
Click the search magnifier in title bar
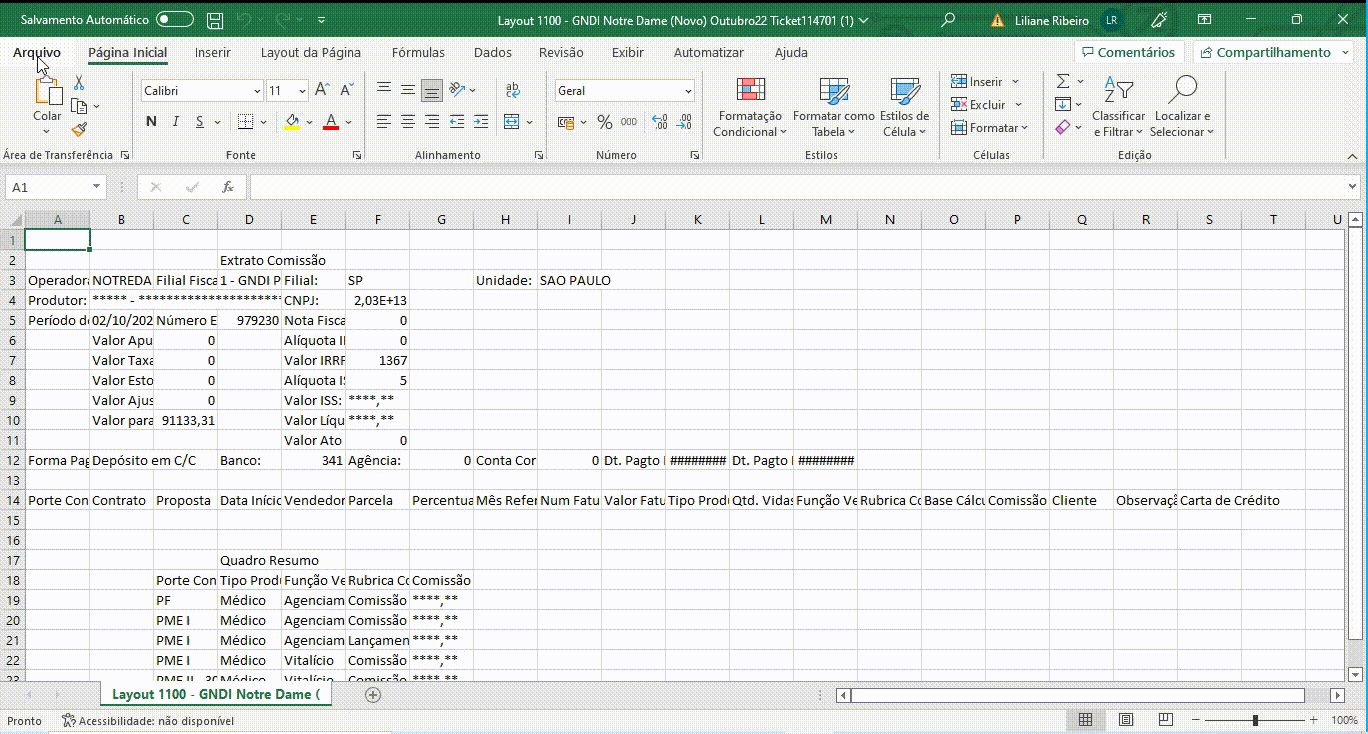tap(948, 20)
